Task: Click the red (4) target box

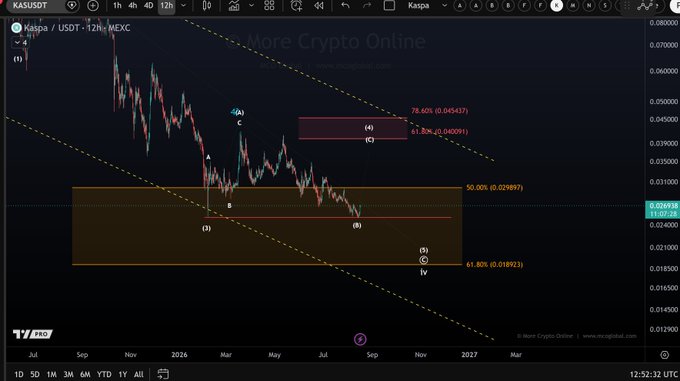Action: (x=353, y=128)
